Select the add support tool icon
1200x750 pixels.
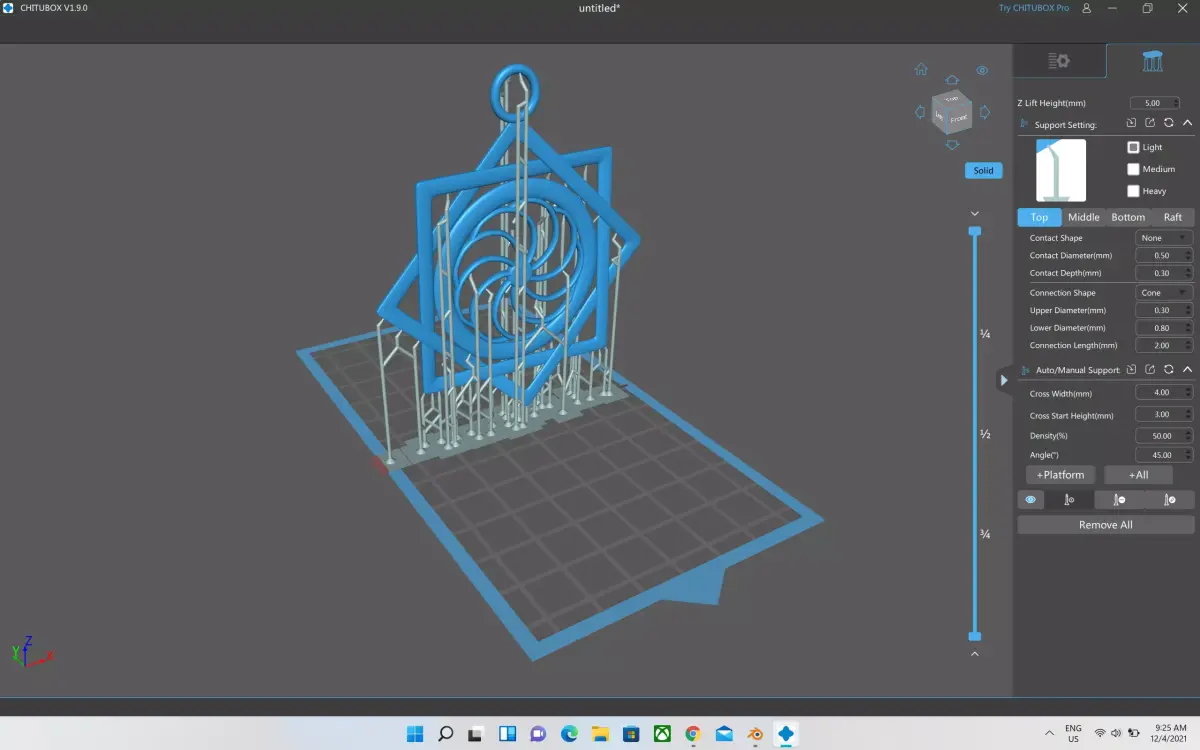(1069, 500)
